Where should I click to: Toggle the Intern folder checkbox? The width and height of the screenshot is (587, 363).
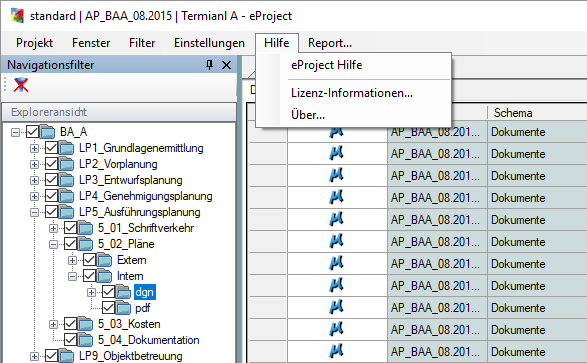coord(89,276)
